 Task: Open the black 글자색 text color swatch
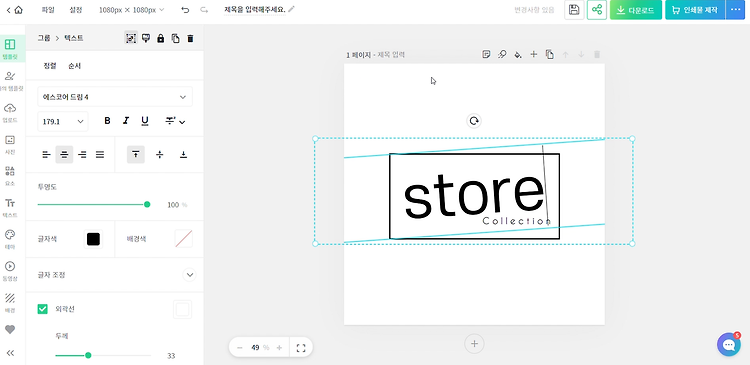(x=93, y=239)
